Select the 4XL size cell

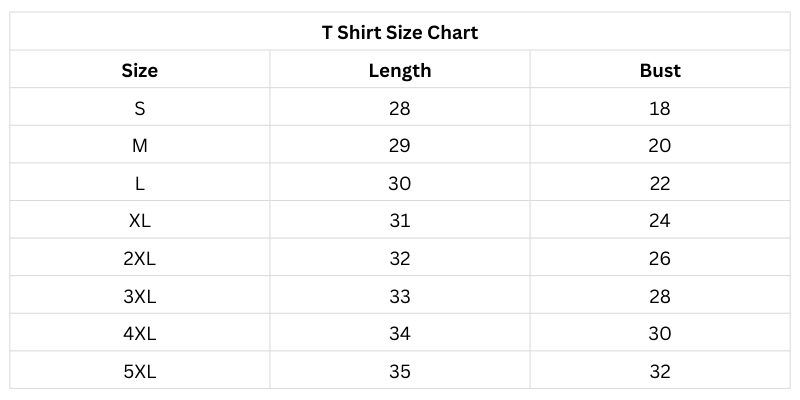click(140, 334)
